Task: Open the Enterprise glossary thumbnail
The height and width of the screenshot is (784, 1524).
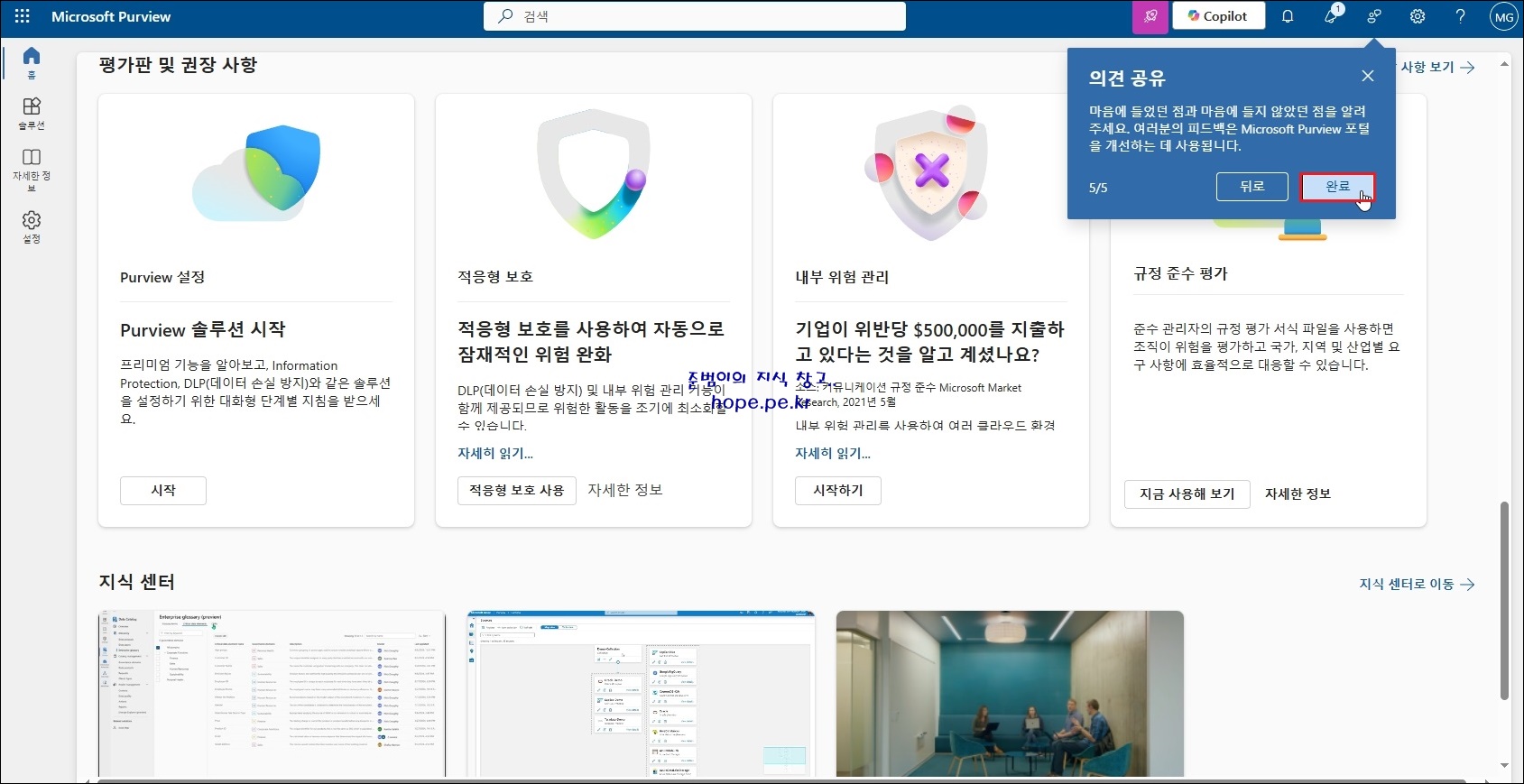Action: [x=272, y=693]
